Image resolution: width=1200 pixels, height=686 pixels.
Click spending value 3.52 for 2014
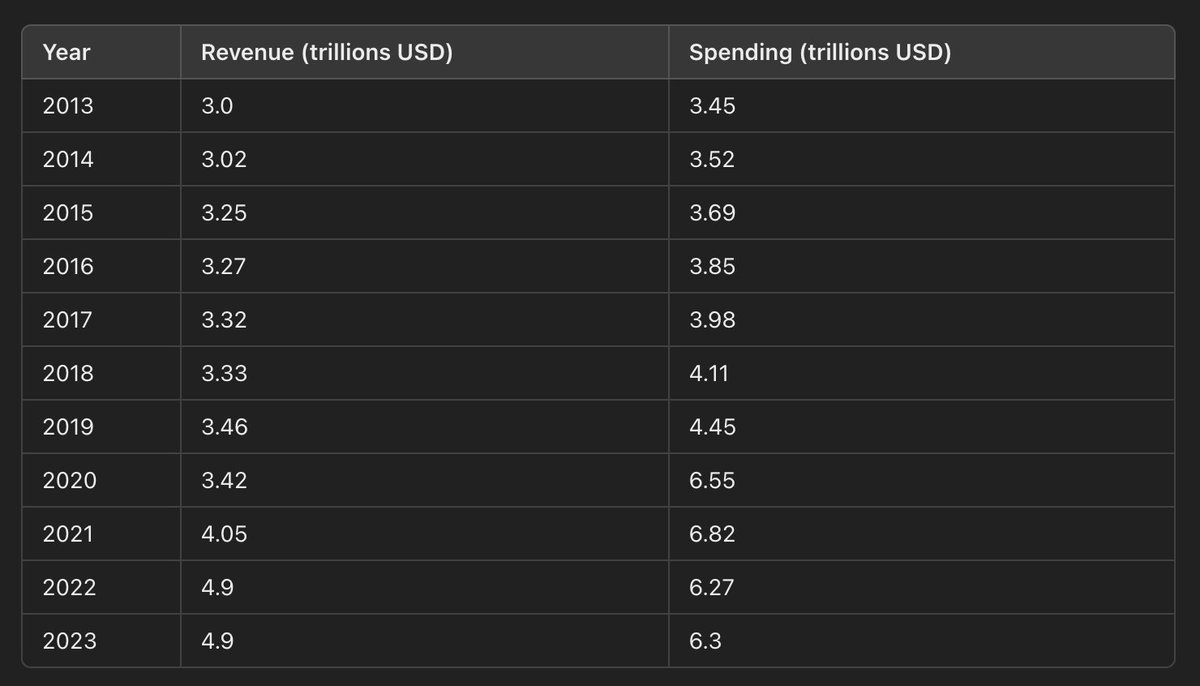coord(712,159)
